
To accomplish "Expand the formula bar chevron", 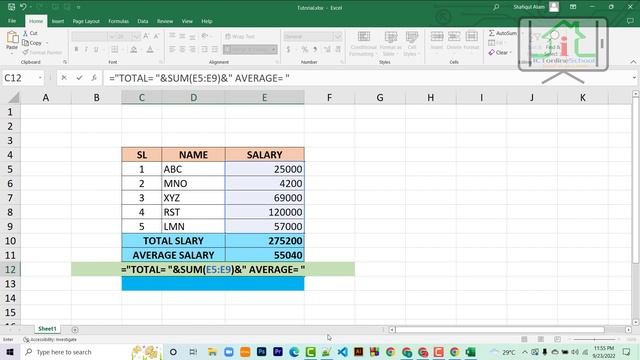I will pyautogui.click(x=634, y=78).
